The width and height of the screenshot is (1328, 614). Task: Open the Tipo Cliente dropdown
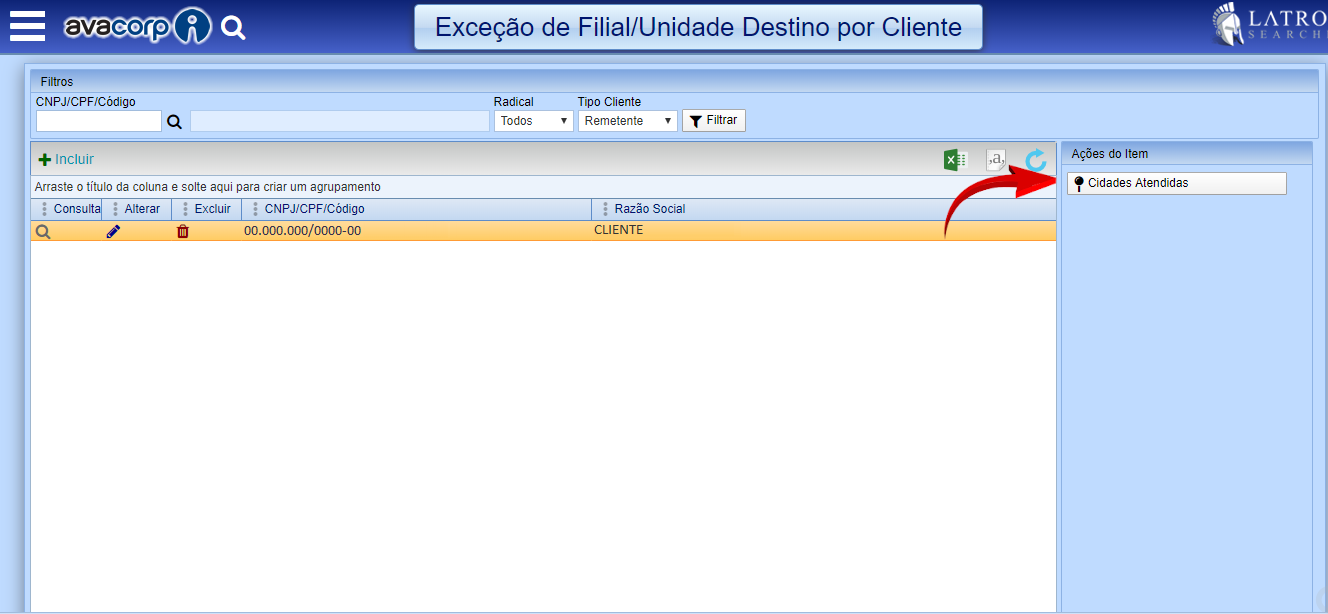pyautogui.click(x=627, y=121)
